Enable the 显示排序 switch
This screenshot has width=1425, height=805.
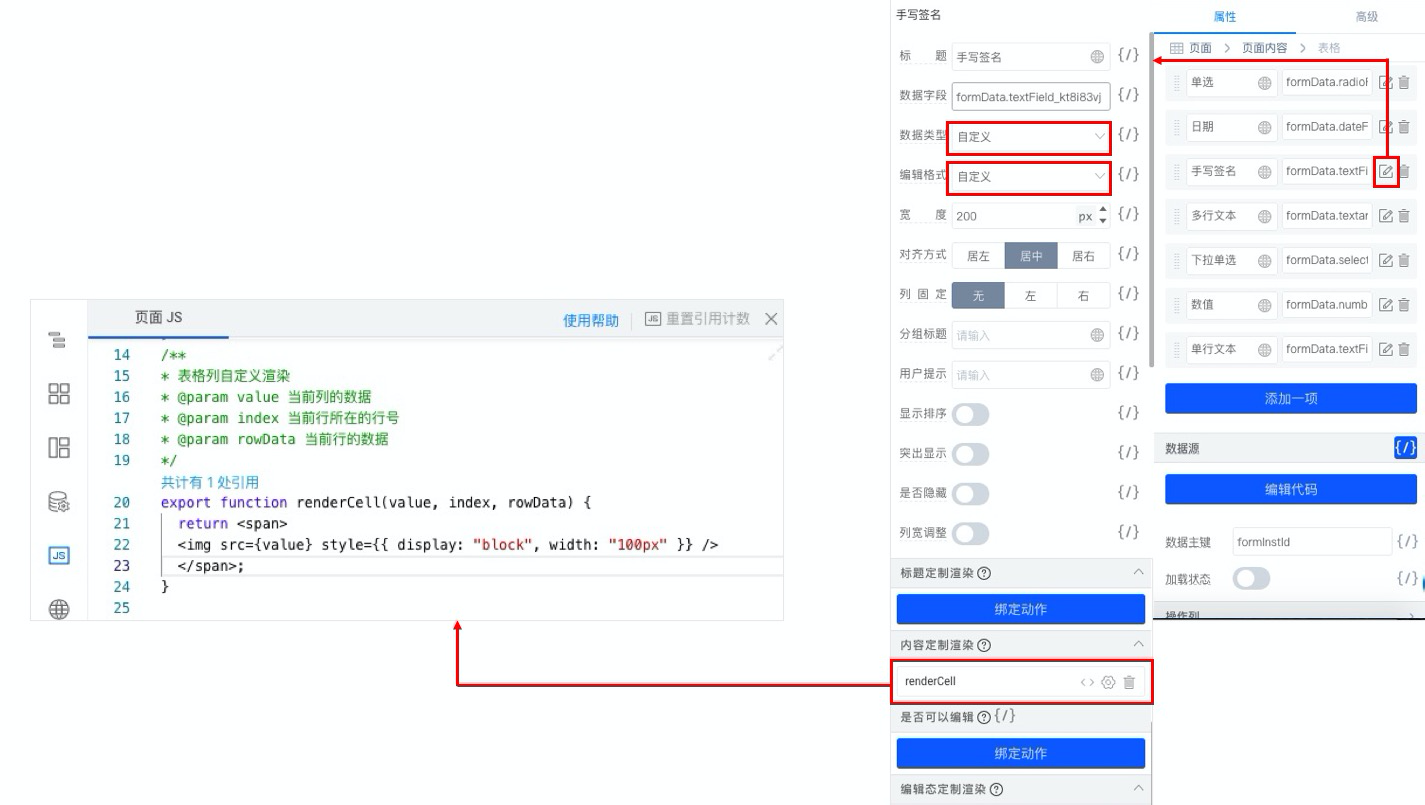coord(970,414)
